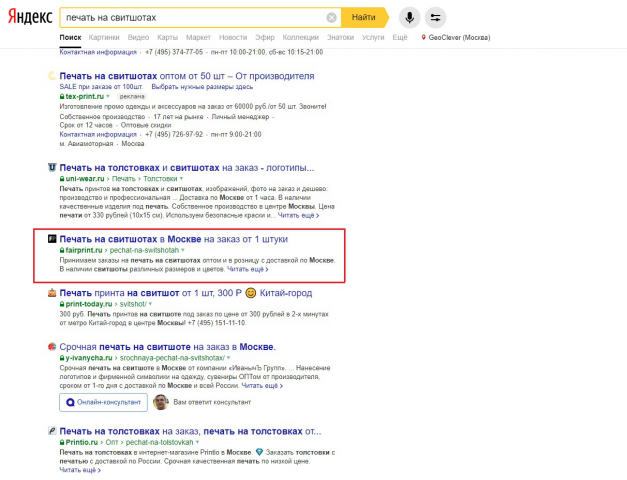
Task: Switch to the Картинки tab
Action: coord(104,37)
